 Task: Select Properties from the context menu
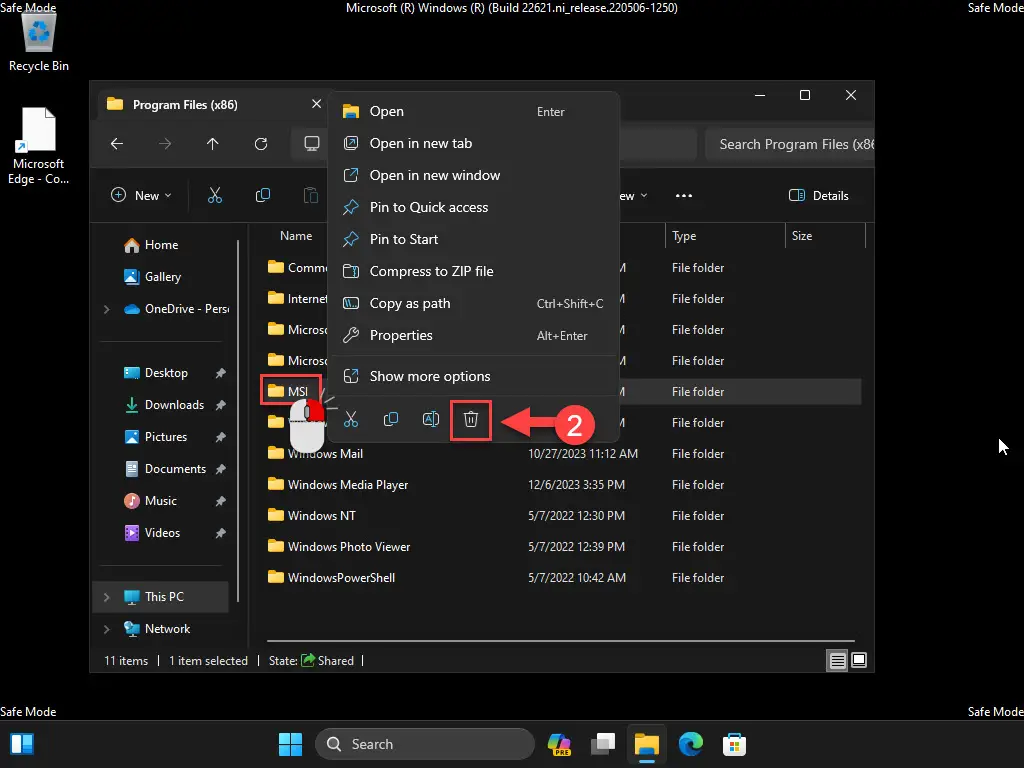click(x=401, y=335)
